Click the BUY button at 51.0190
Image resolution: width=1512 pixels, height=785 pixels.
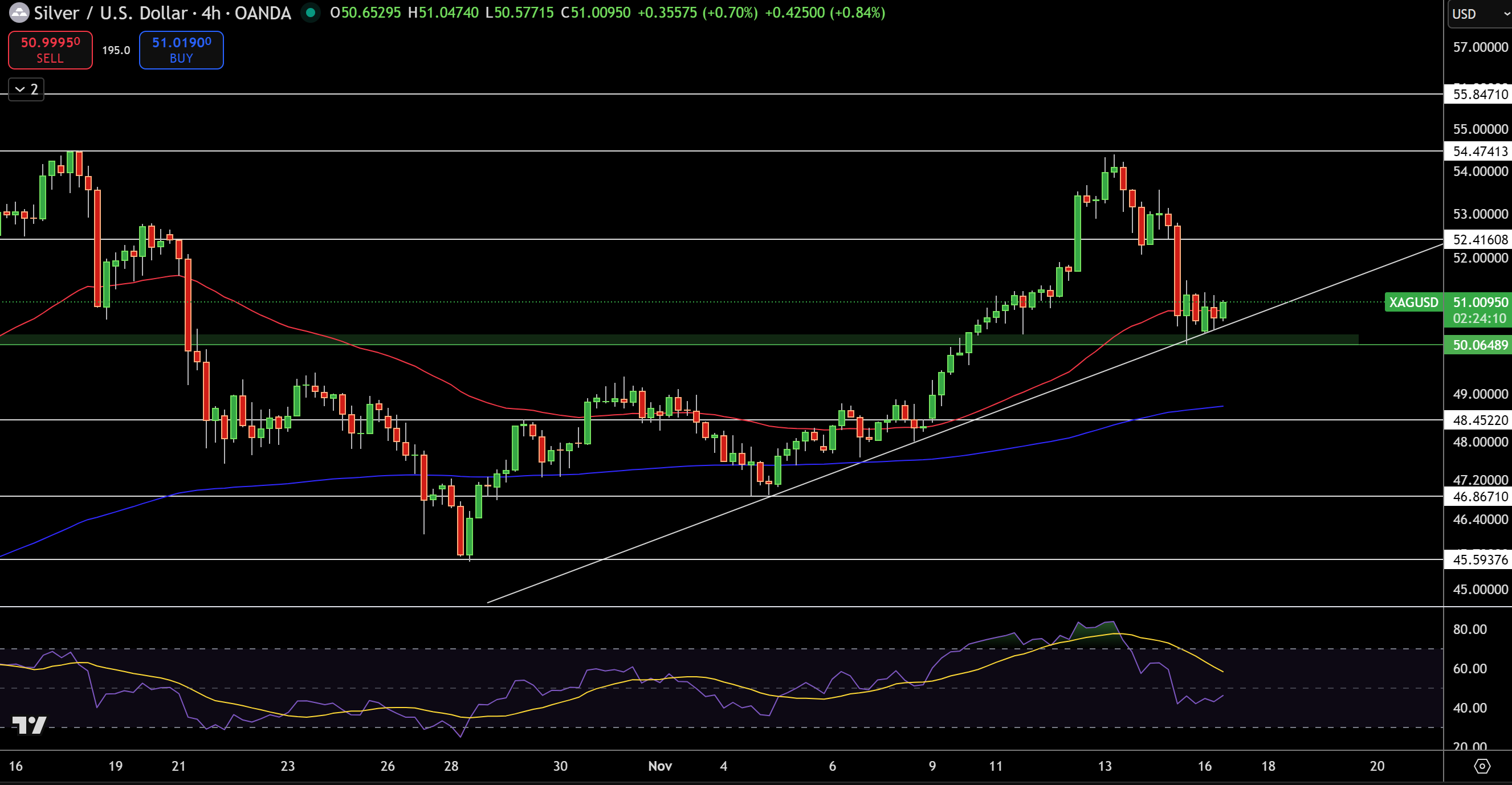pyautogui.click(x=181, y=50)
